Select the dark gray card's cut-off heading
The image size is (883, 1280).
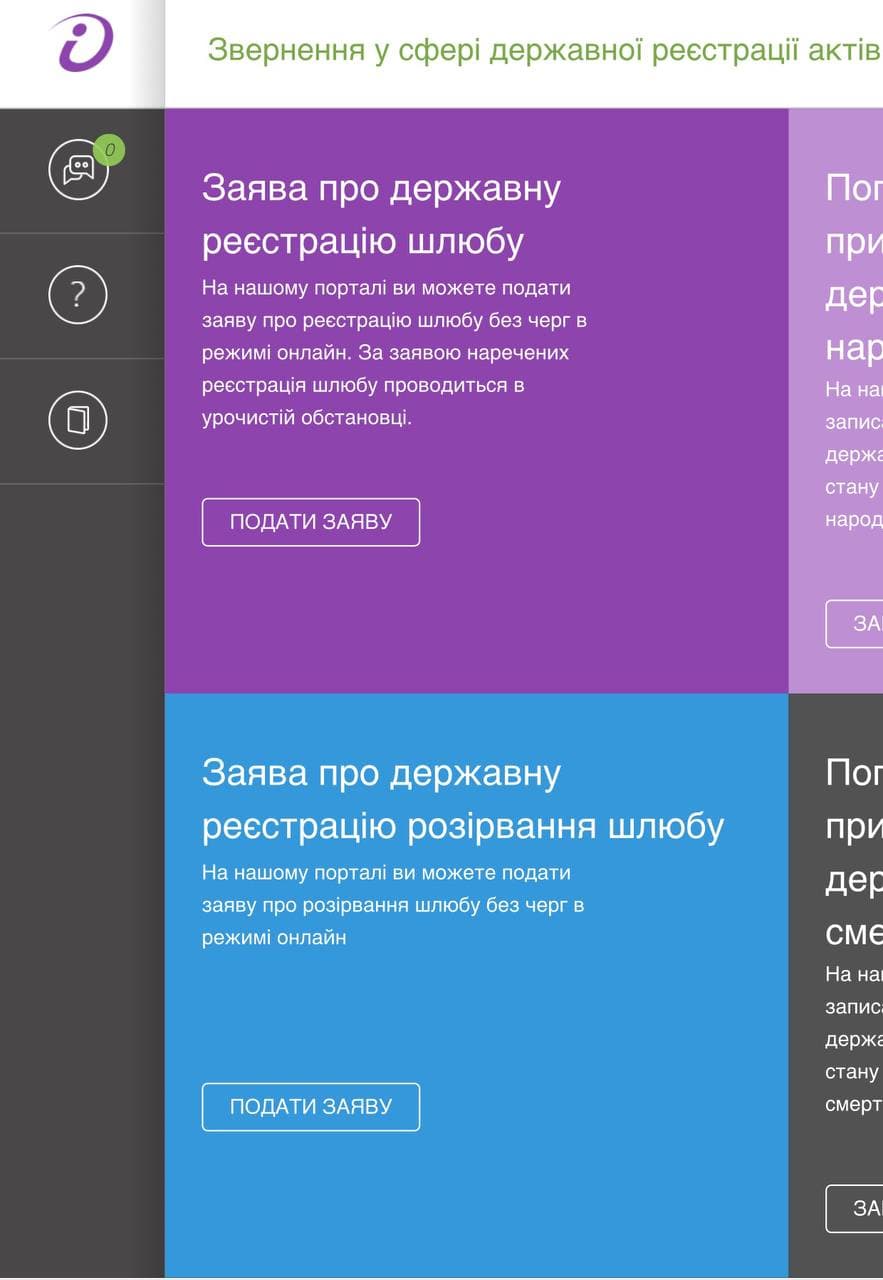click(854, 852)
